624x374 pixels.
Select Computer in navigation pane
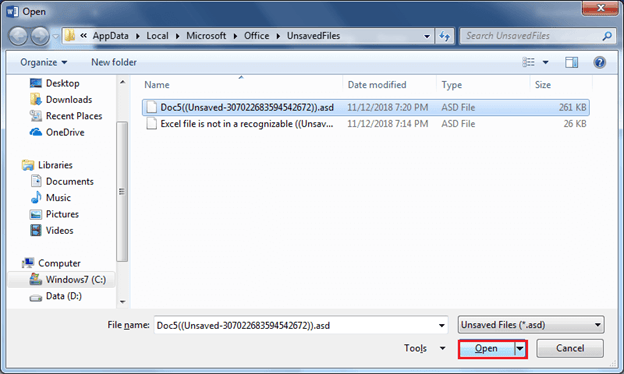(51, 263)
